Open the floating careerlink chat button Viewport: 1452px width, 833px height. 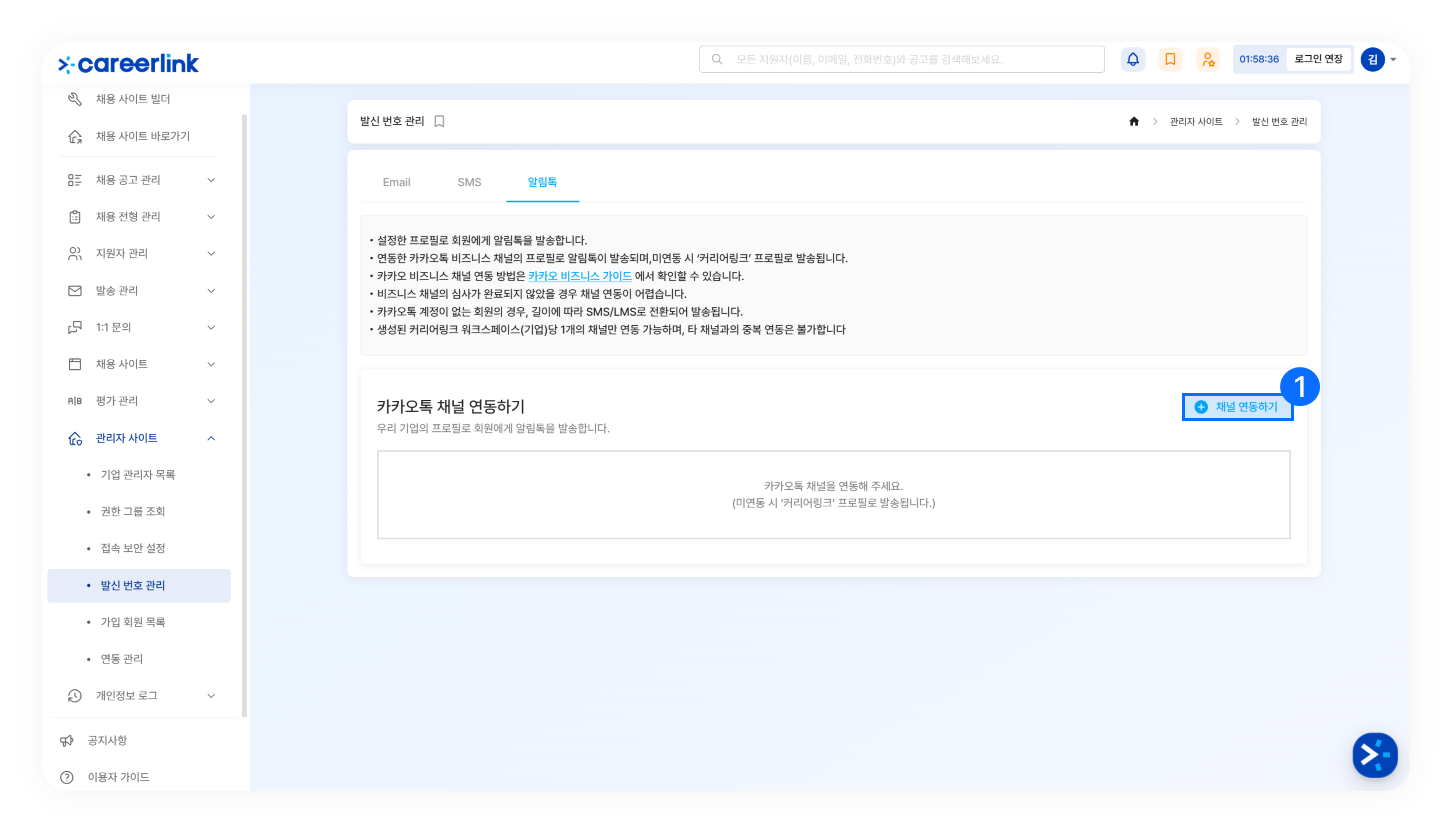click(x=1375, y=755)
